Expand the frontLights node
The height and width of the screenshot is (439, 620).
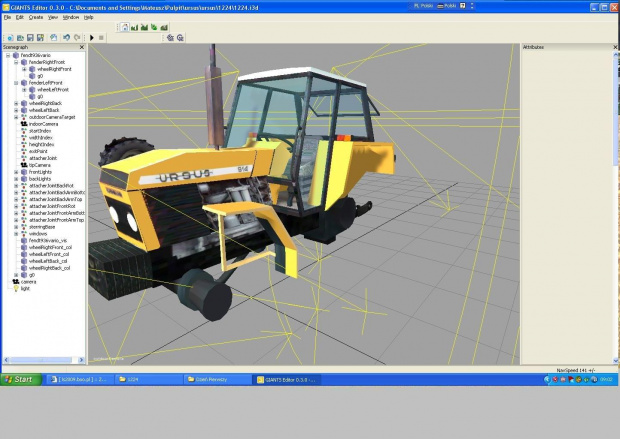pyautogui.click(x=16, y=172)
